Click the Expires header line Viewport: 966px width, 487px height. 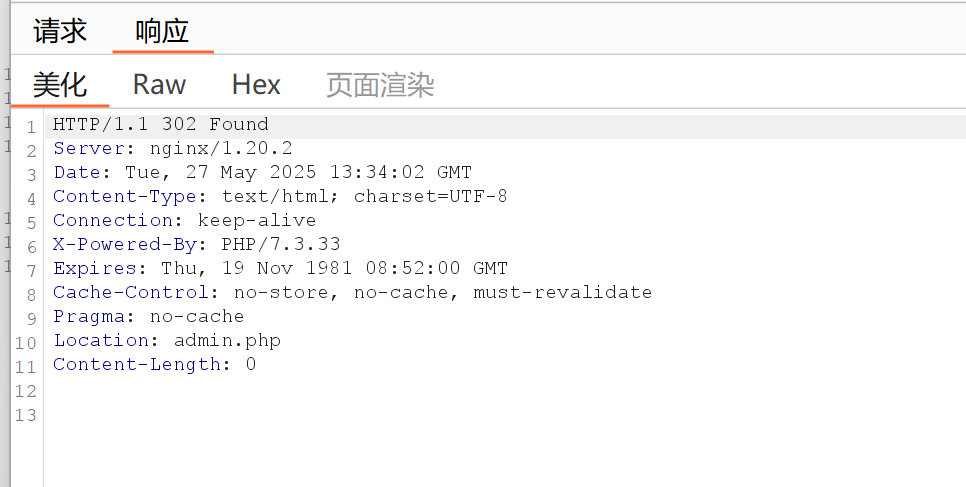(x=280, y=269)
